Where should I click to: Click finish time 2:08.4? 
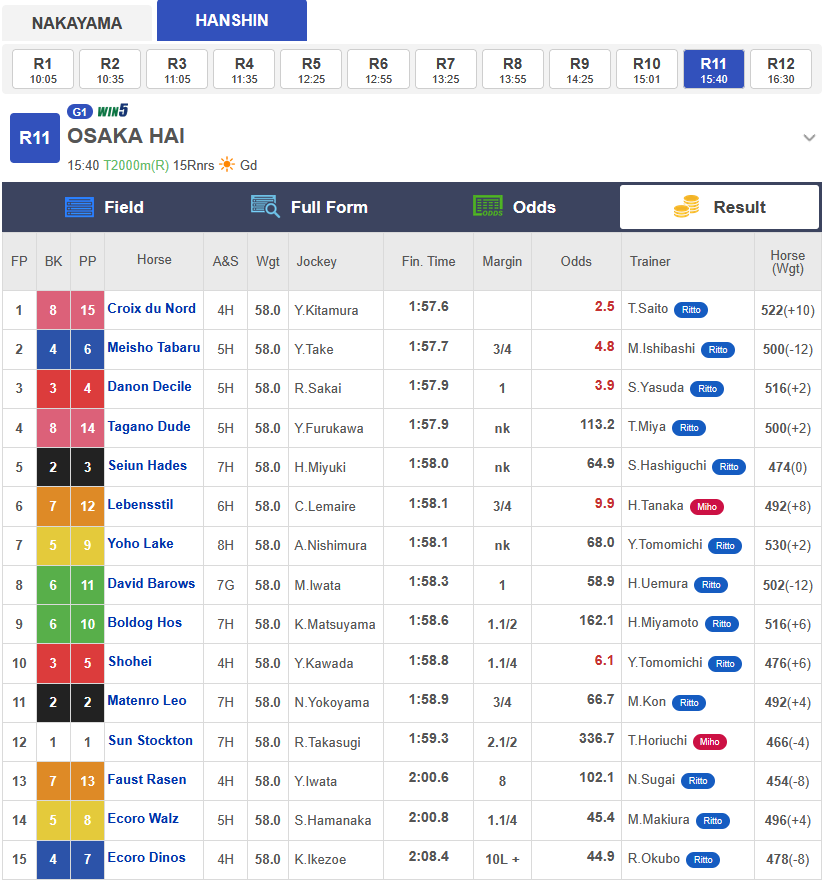pyautogui.click(x=428, y=857)
